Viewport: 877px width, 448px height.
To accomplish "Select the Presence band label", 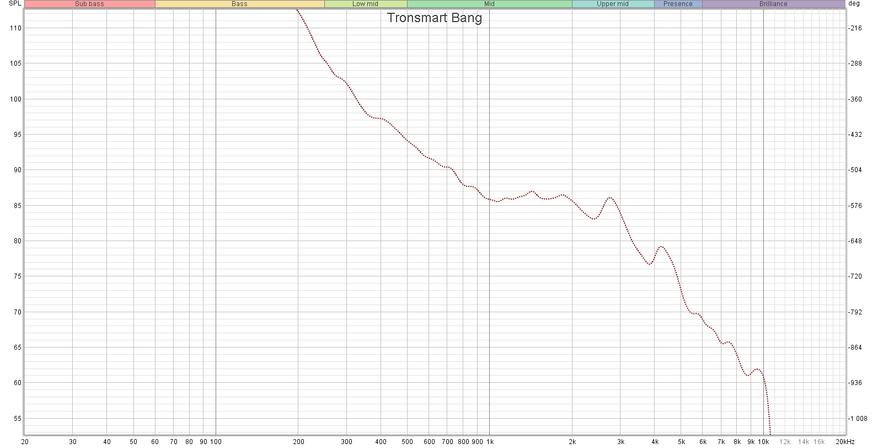I will tap(678, 4).
